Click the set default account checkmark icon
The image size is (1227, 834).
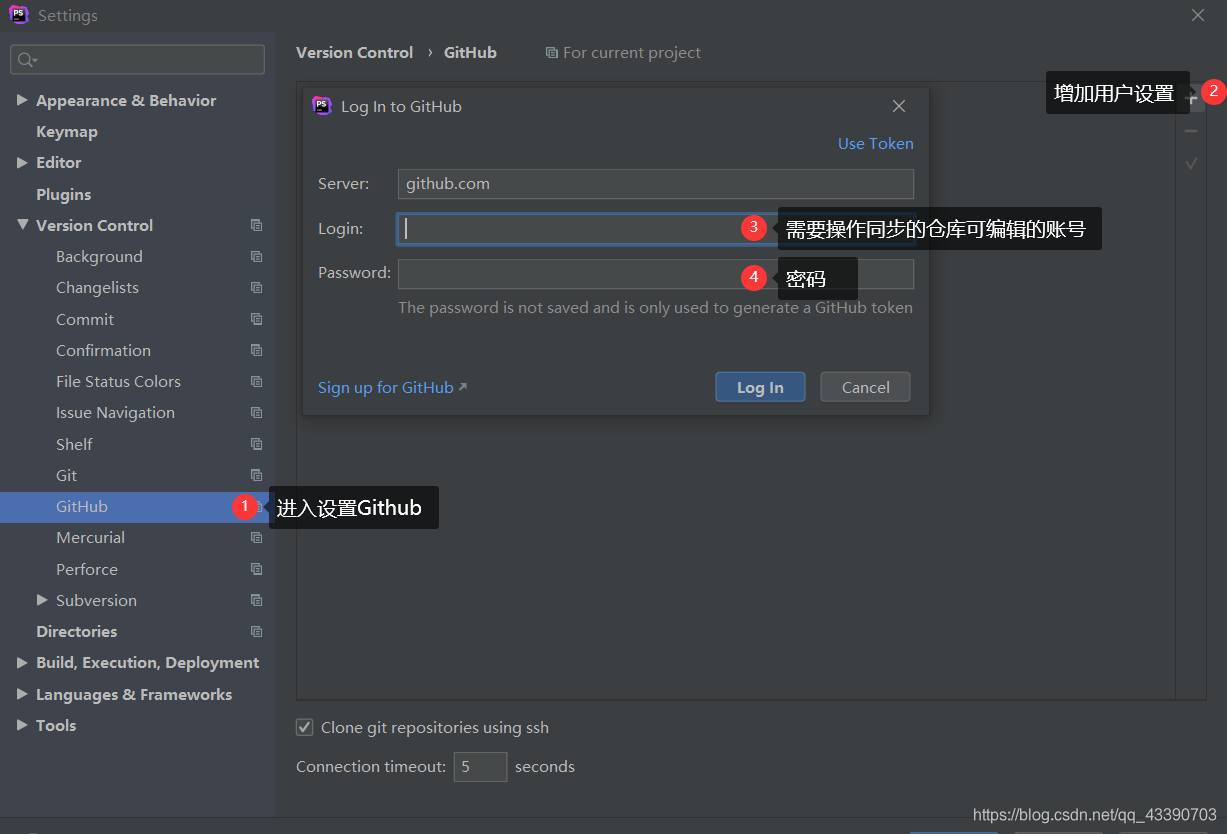(x=1191, y=163)
